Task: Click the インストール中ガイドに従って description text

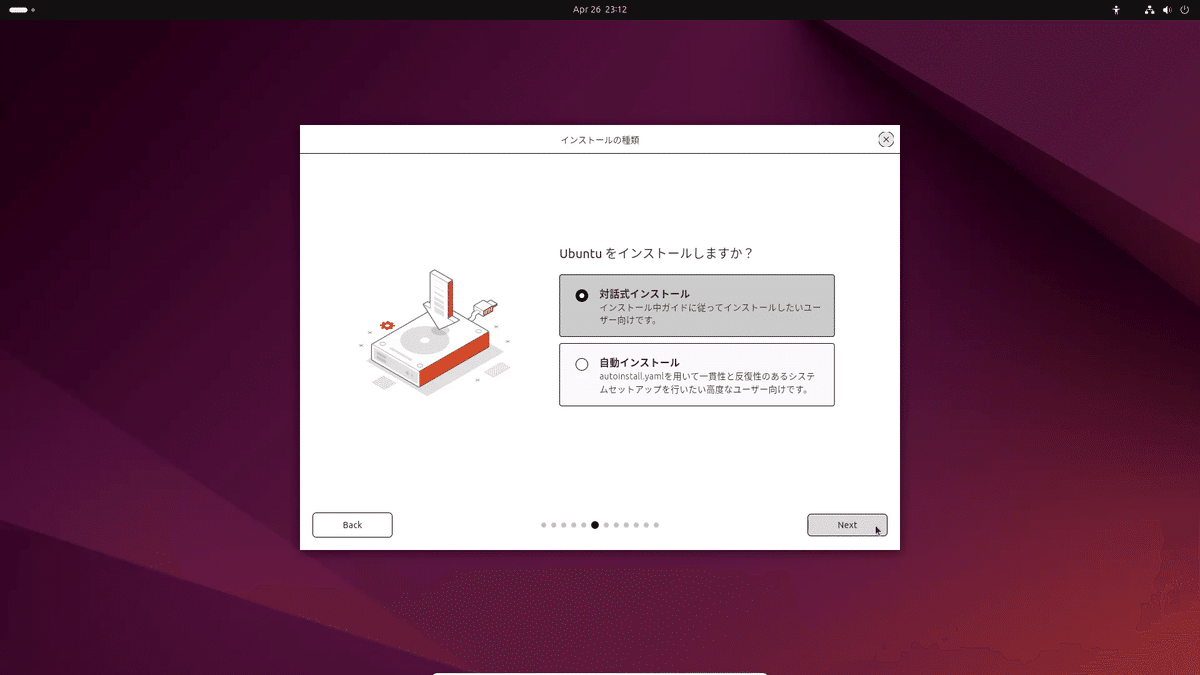Action: [x=710, y=313]
